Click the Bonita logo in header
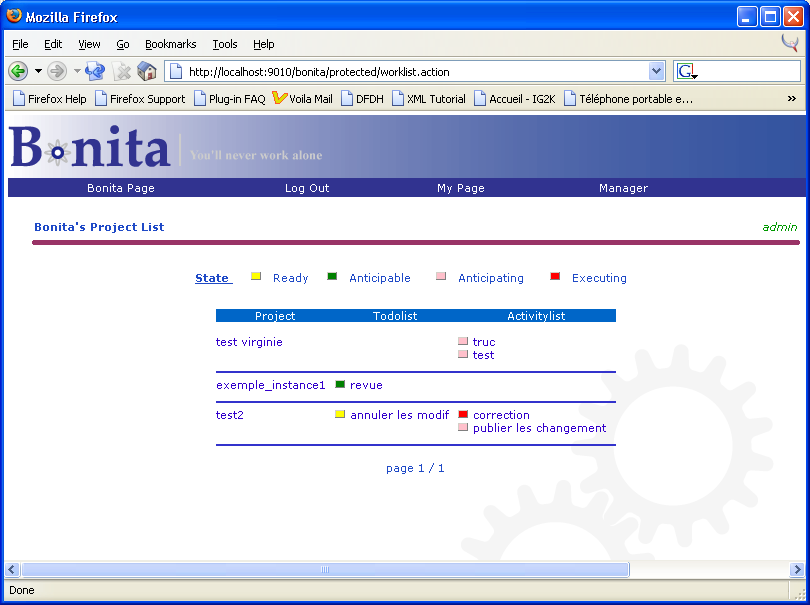 90,148
